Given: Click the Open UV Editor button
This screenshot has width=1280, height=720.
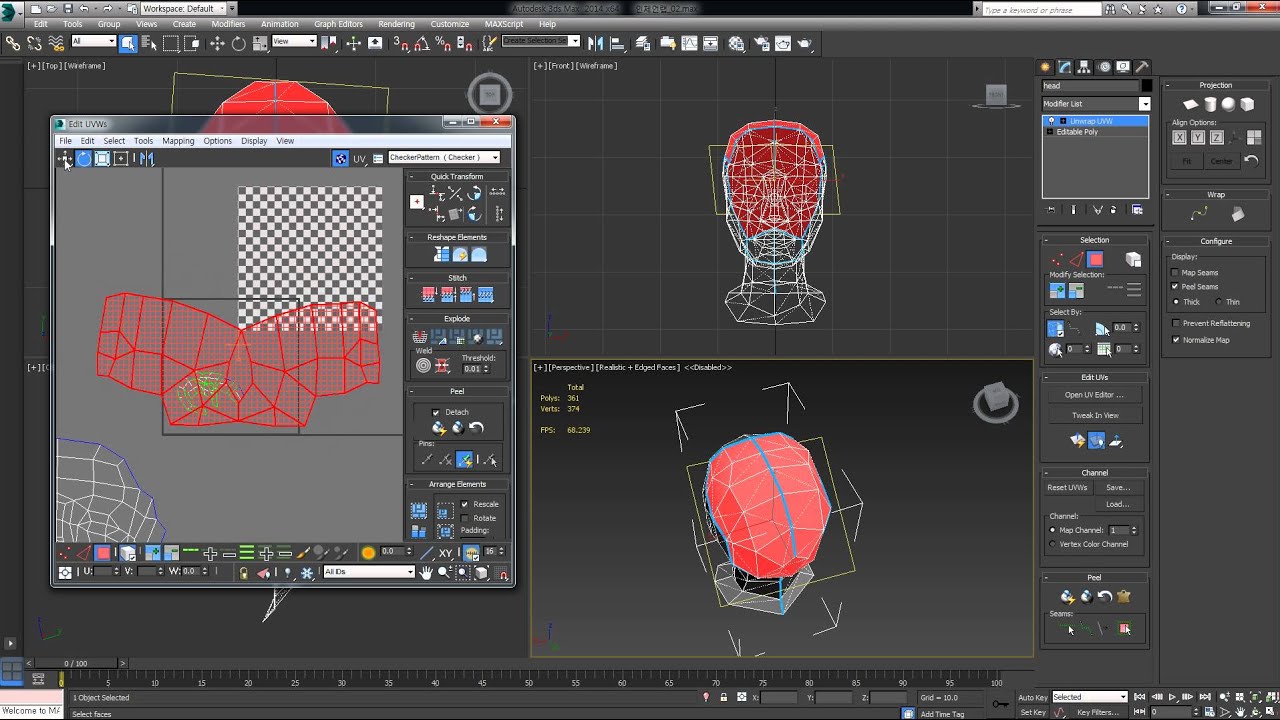Looking at the screenshot, I should (x=1094, y=395).
